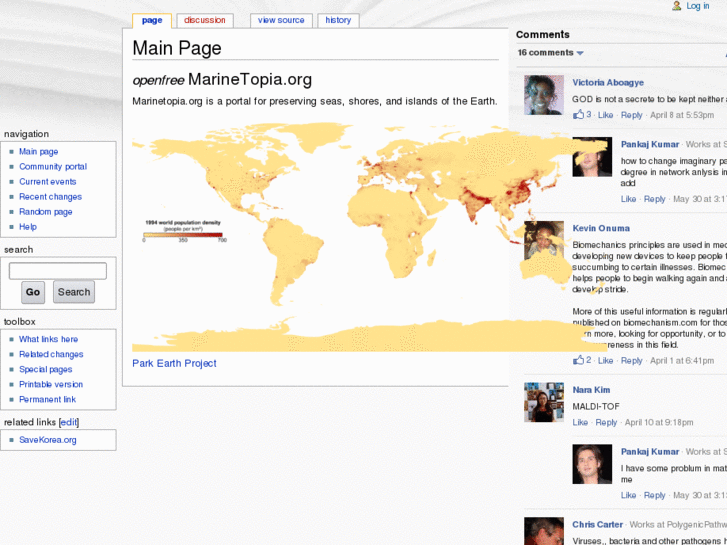727x545 pixels.
Task: Click the Comments heading text
Action: [x=542, y=35]
